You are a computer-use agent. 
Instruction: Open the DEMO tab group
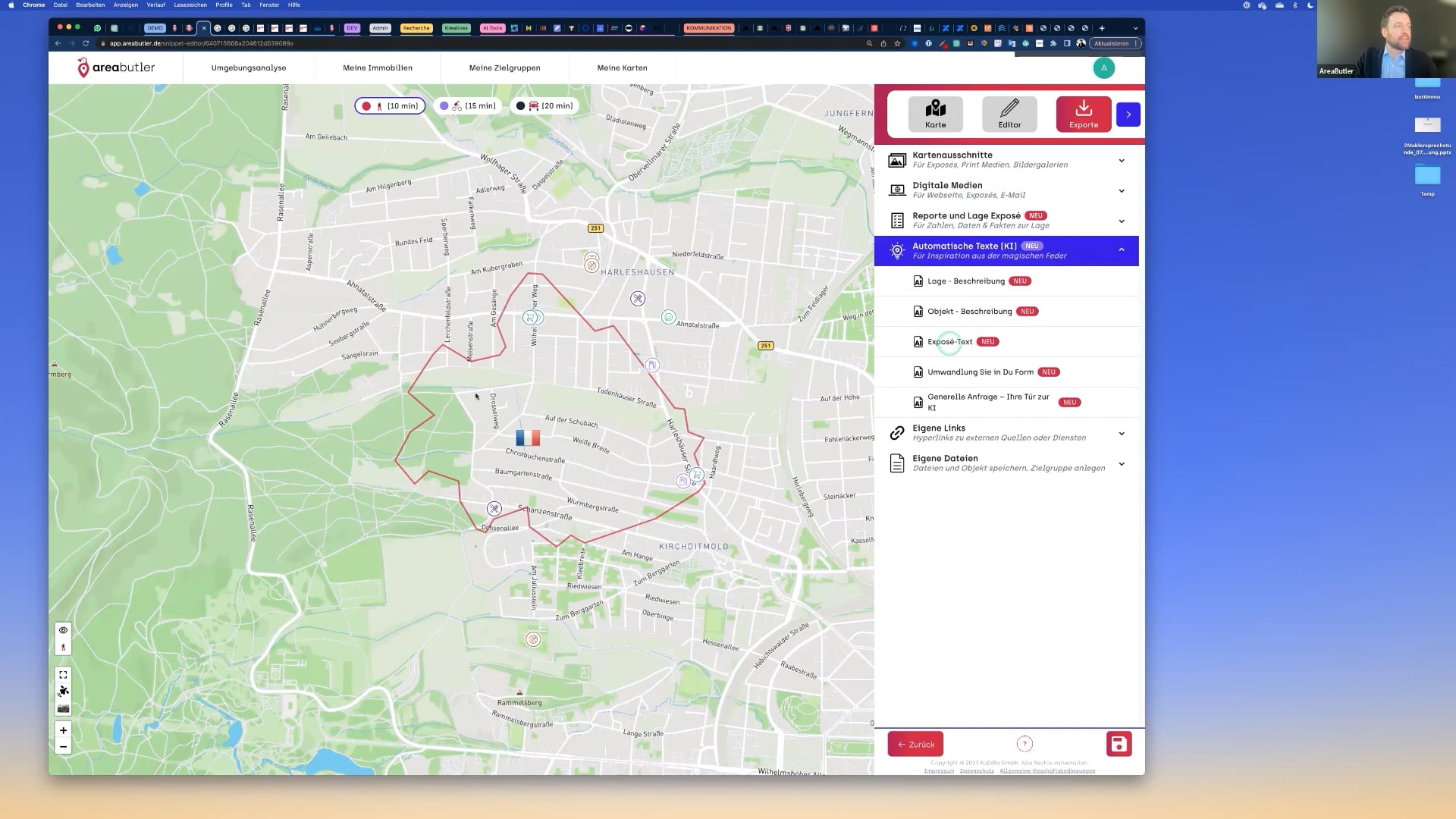[x=155, y=28]
